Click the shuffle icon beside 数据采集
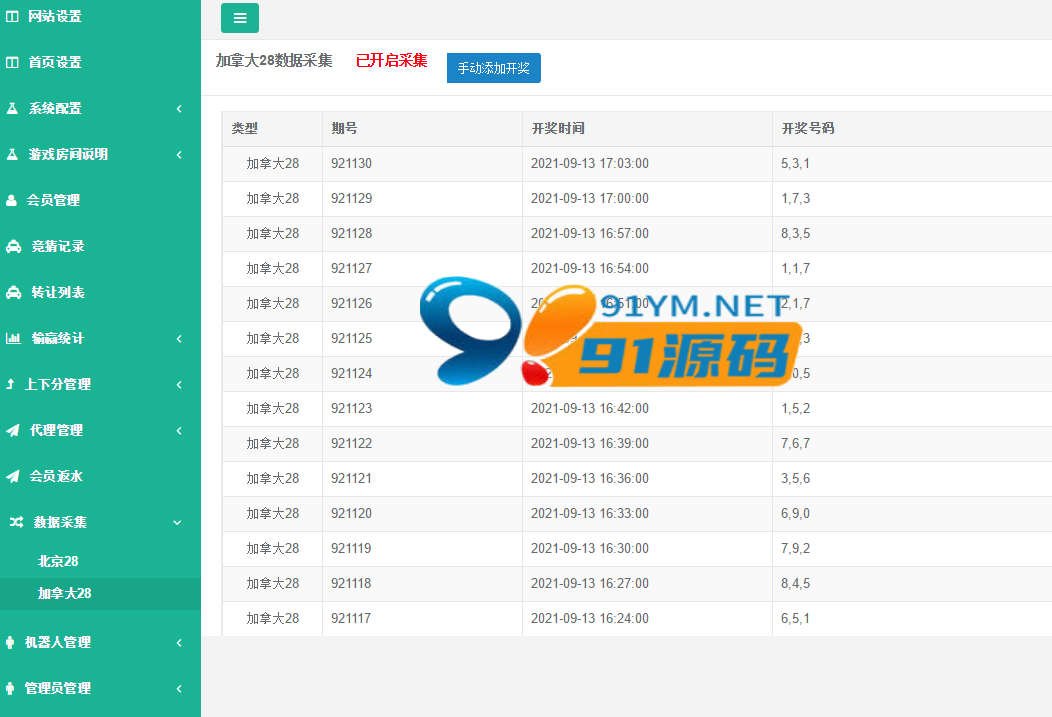The image size is (1052, 717). 17,522
